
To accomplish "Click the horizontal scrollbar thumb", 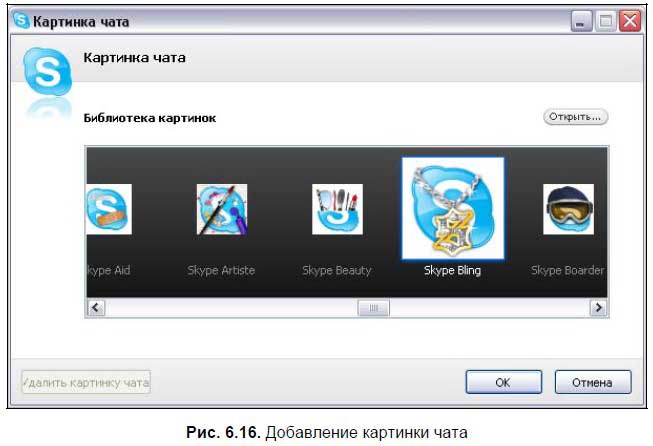I will tap(373, 308).
